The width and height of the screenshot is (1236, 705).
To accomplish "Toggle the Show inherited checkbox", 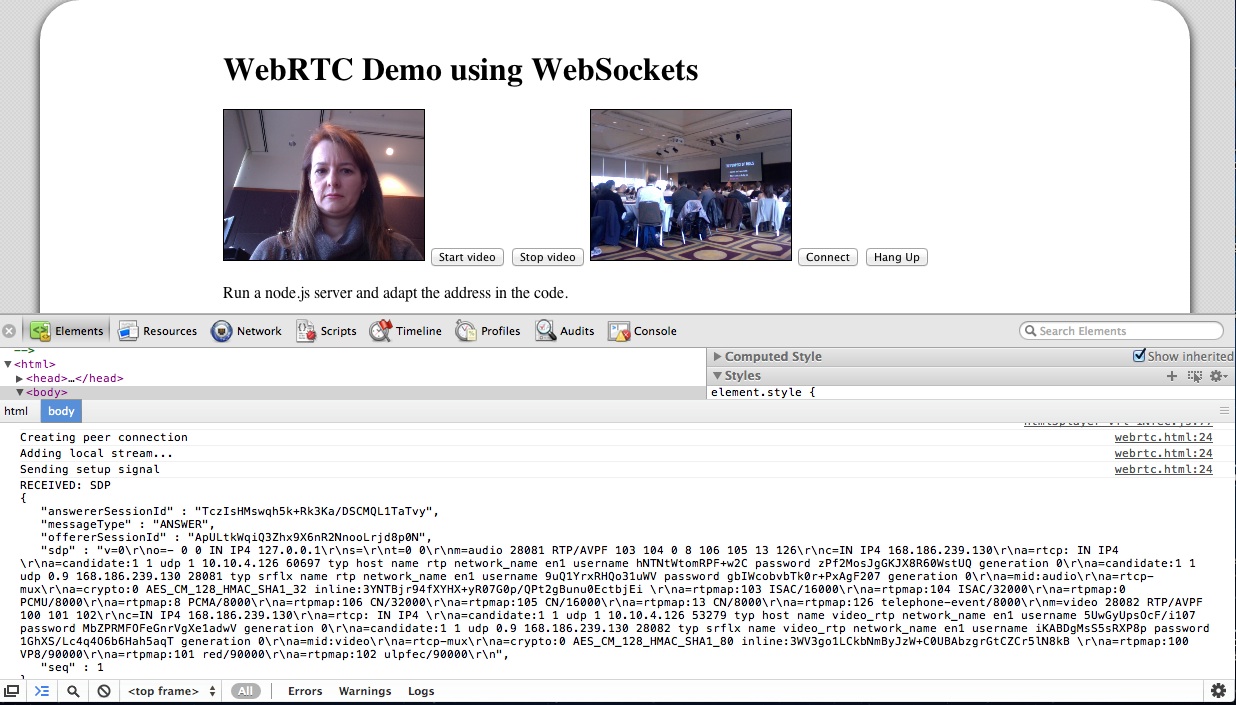I will pos(1139,355).
